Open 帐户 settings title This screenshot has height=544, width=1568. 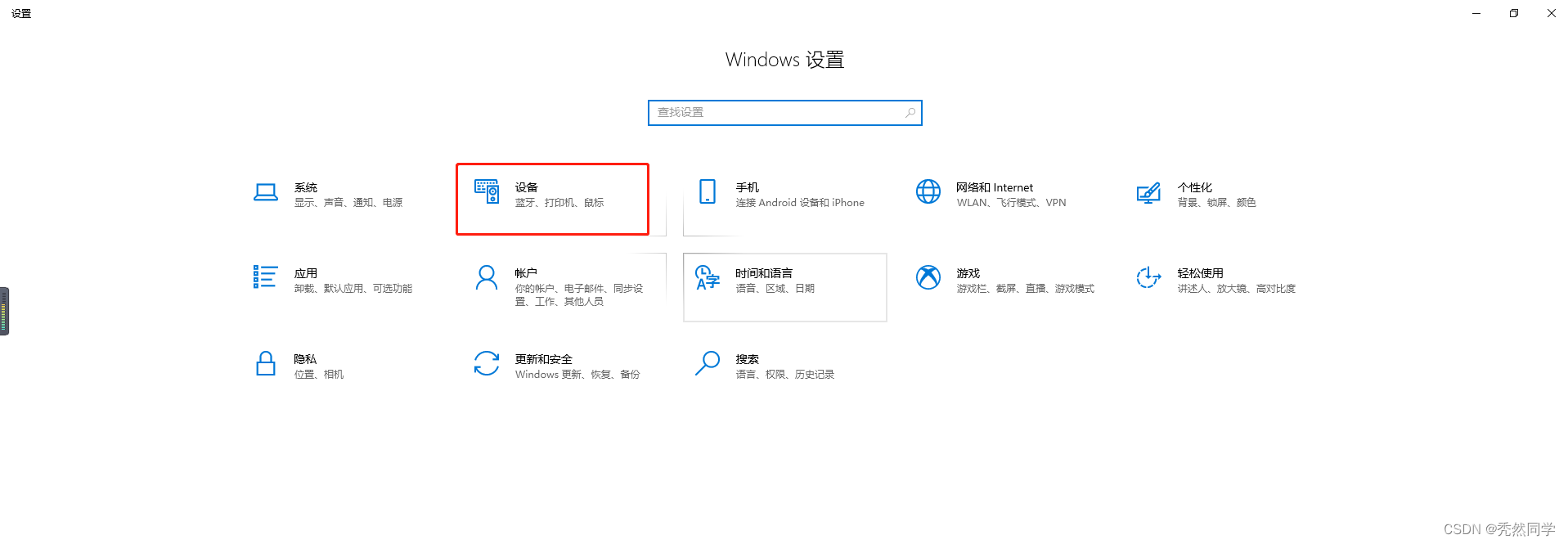pos(526,273)
